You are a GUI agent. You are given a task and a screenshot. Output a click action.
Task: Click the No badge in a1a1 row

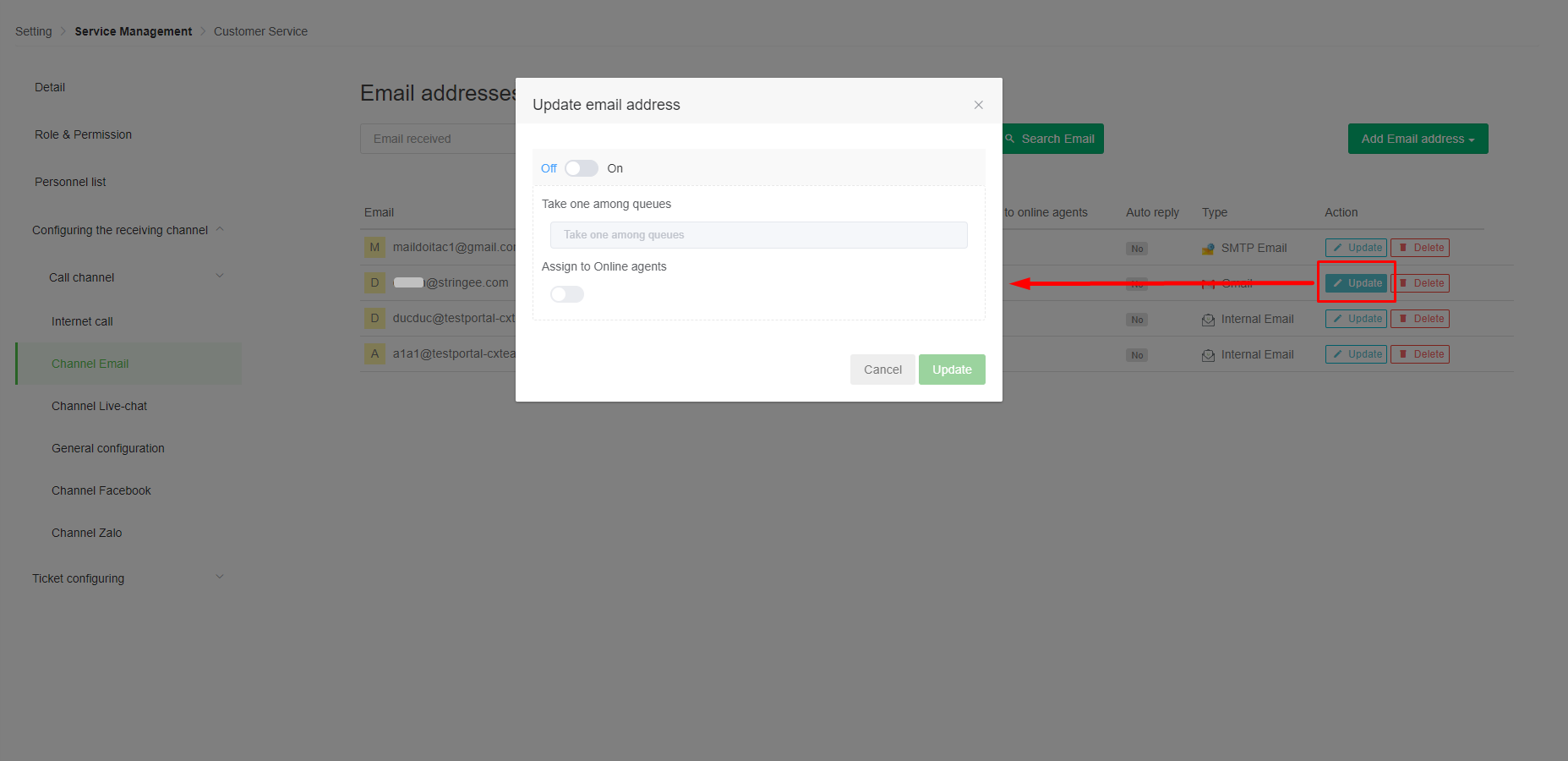click(x=1137, y=355)
